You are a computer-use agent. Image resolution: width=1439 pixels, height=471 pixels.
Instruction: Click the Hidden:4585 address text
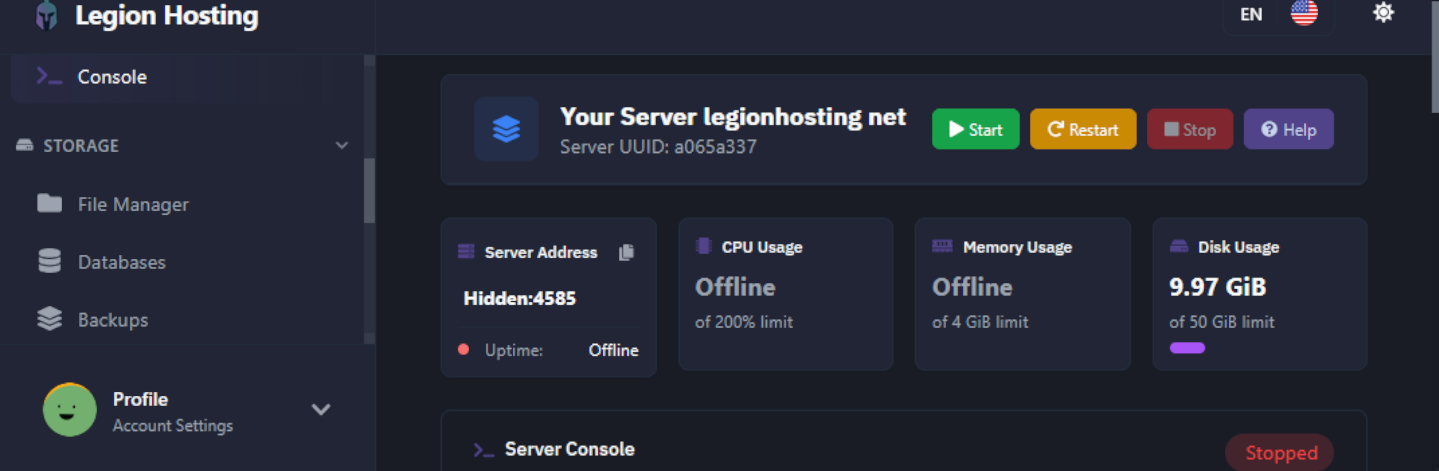coord(520,298)
